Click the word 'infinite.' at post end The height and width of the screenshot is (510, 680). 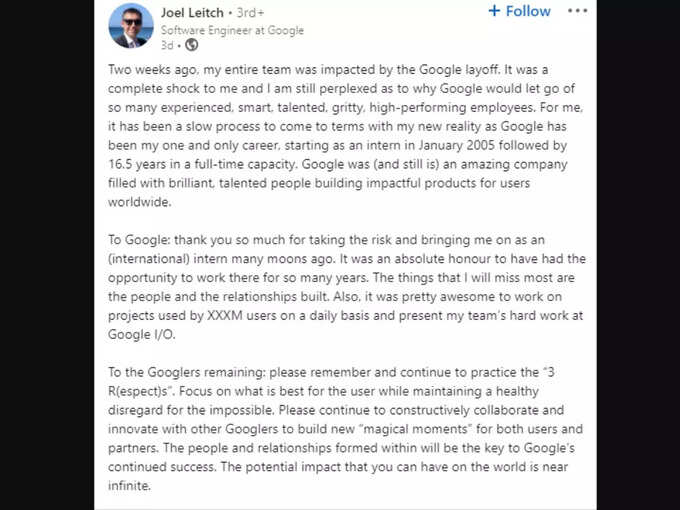tap(129, 486)
